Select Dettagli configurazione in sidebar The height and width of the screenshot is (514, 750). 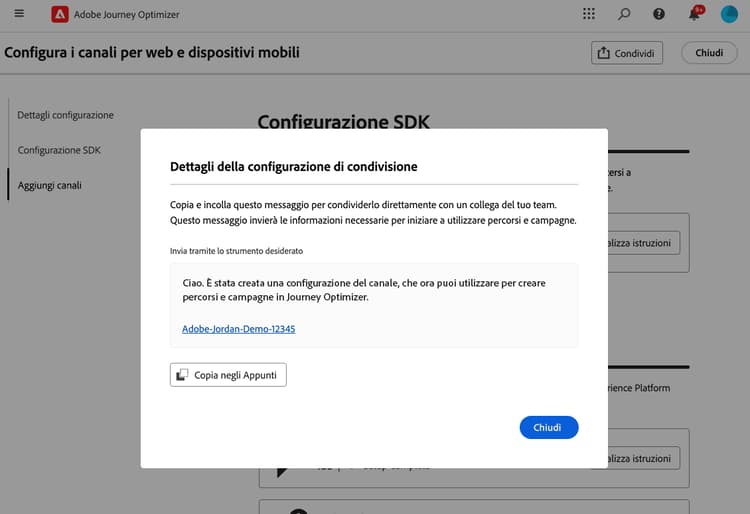coord(66,115)
